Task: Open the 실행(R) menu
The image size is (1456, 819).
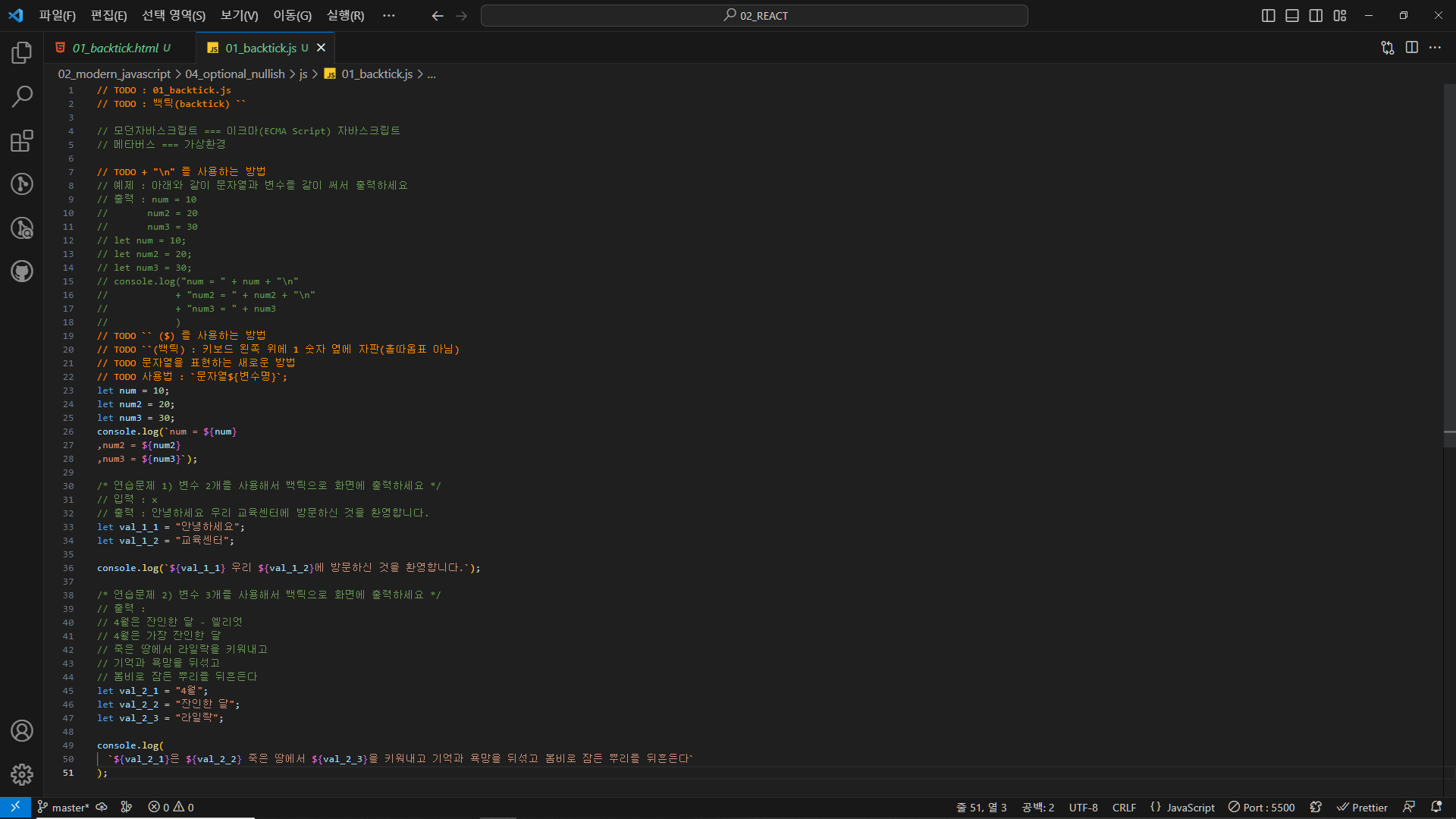Action: [x=345, y=16]
